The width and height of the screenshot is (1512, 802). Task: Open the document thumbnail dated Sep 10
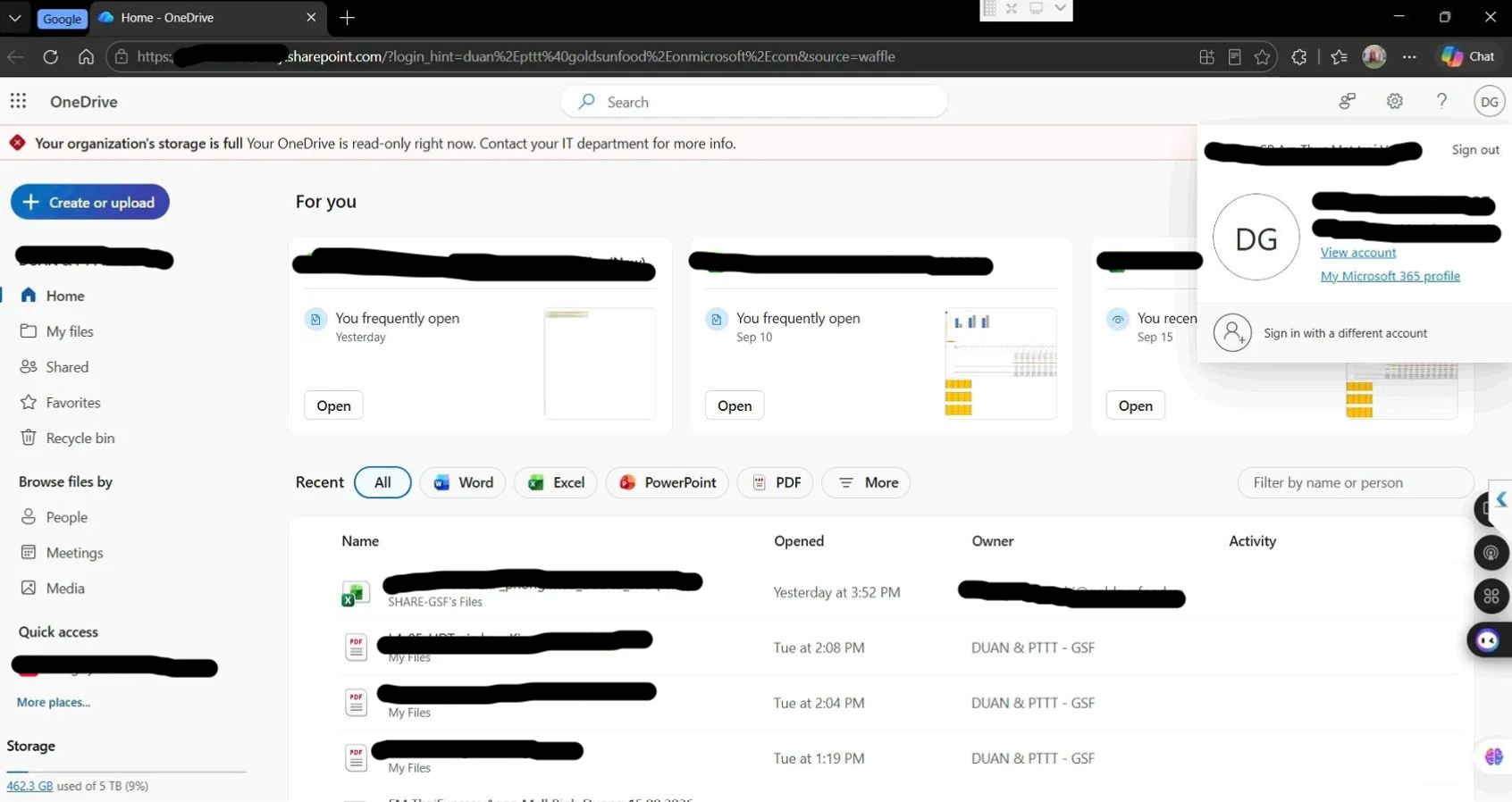tap(1001, 363)
